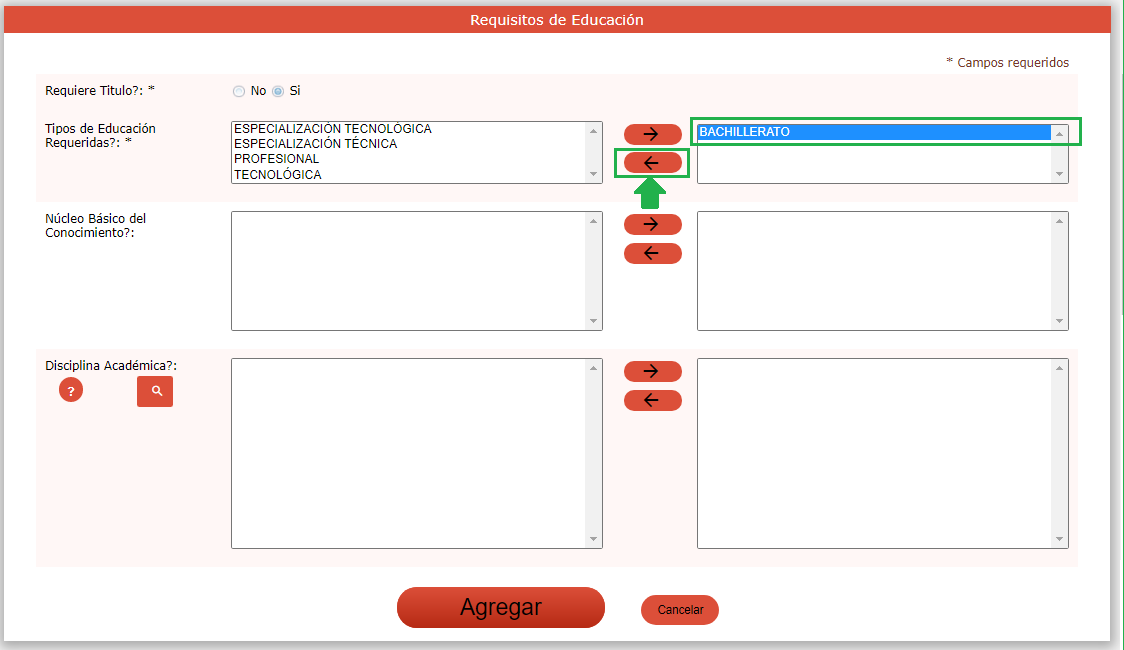Click inside the empty Disciplina Académica available list

(x=408, y=453)
